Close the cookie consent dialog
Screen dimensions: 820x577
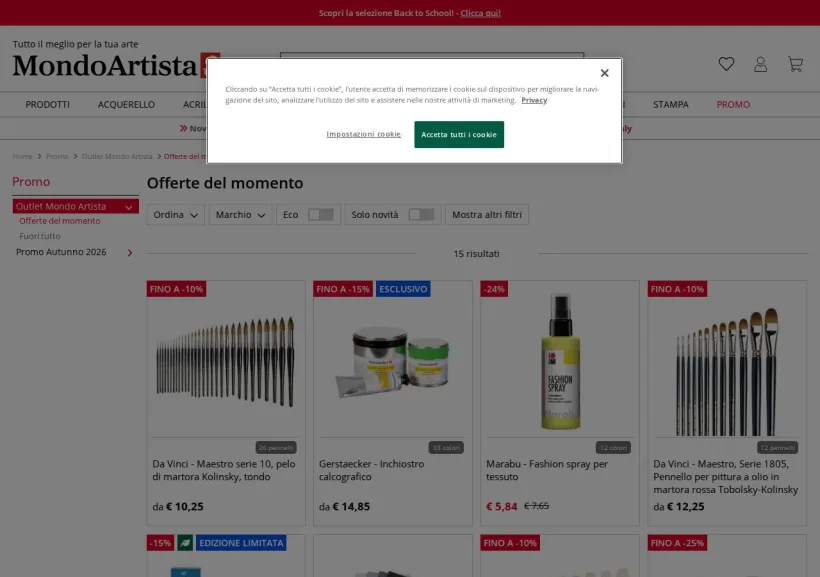click(605, 73)
